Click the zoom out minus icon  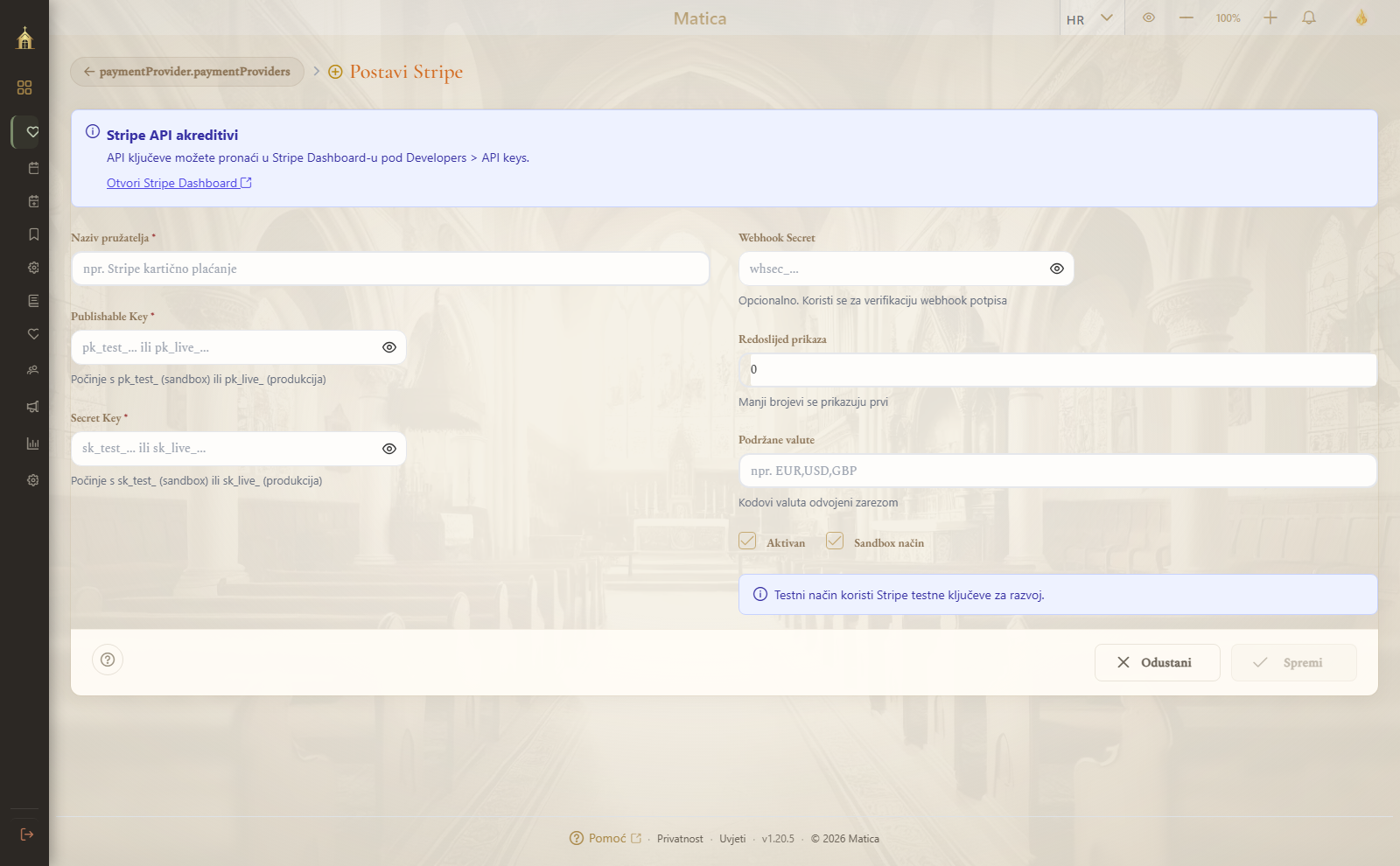point(1186,17)
